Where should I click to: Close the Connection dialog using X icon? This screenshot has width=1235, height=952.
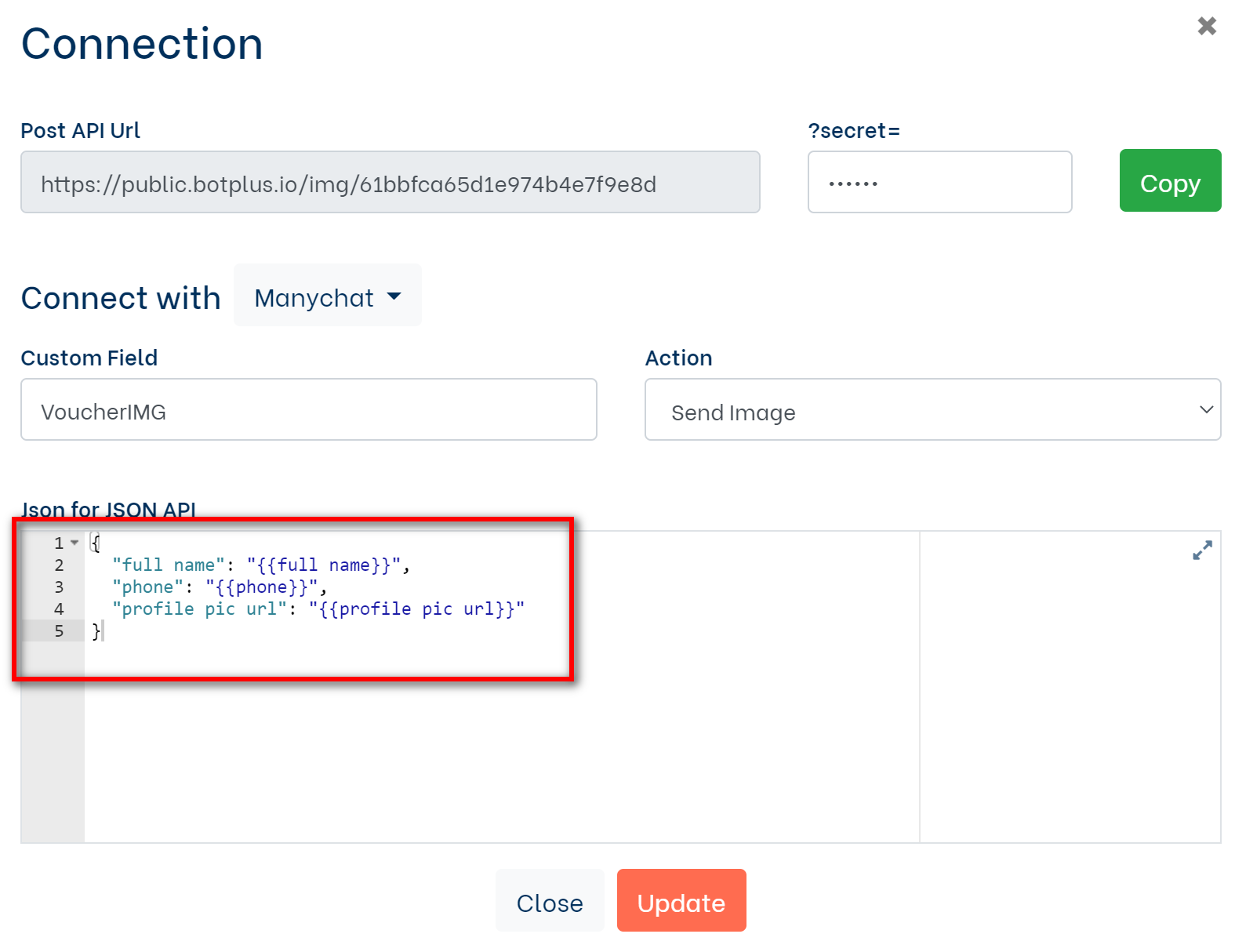coord(1206,27)
